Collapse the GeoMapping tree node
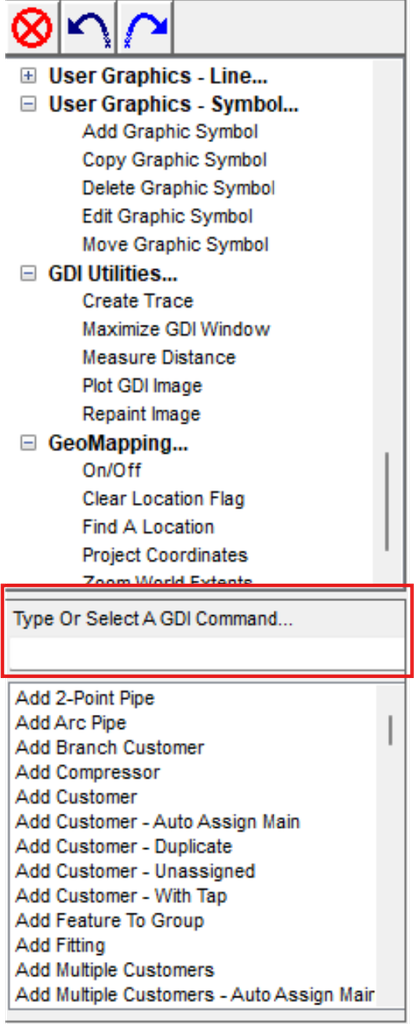This screenshot has height=1024, width=414. click(x=28, y=443)
